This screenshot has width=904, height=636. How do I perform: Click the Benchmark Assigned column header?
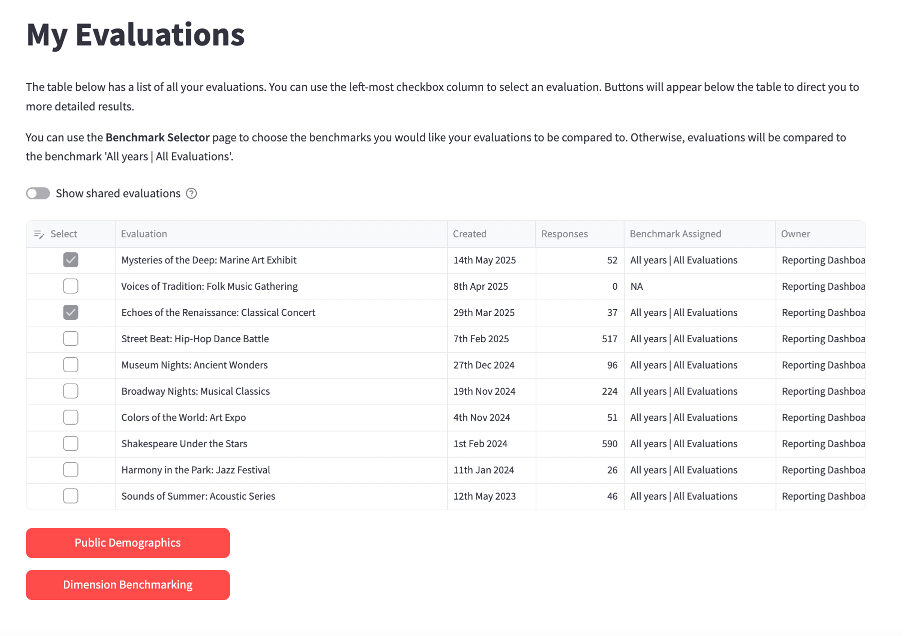pos(675,234)
